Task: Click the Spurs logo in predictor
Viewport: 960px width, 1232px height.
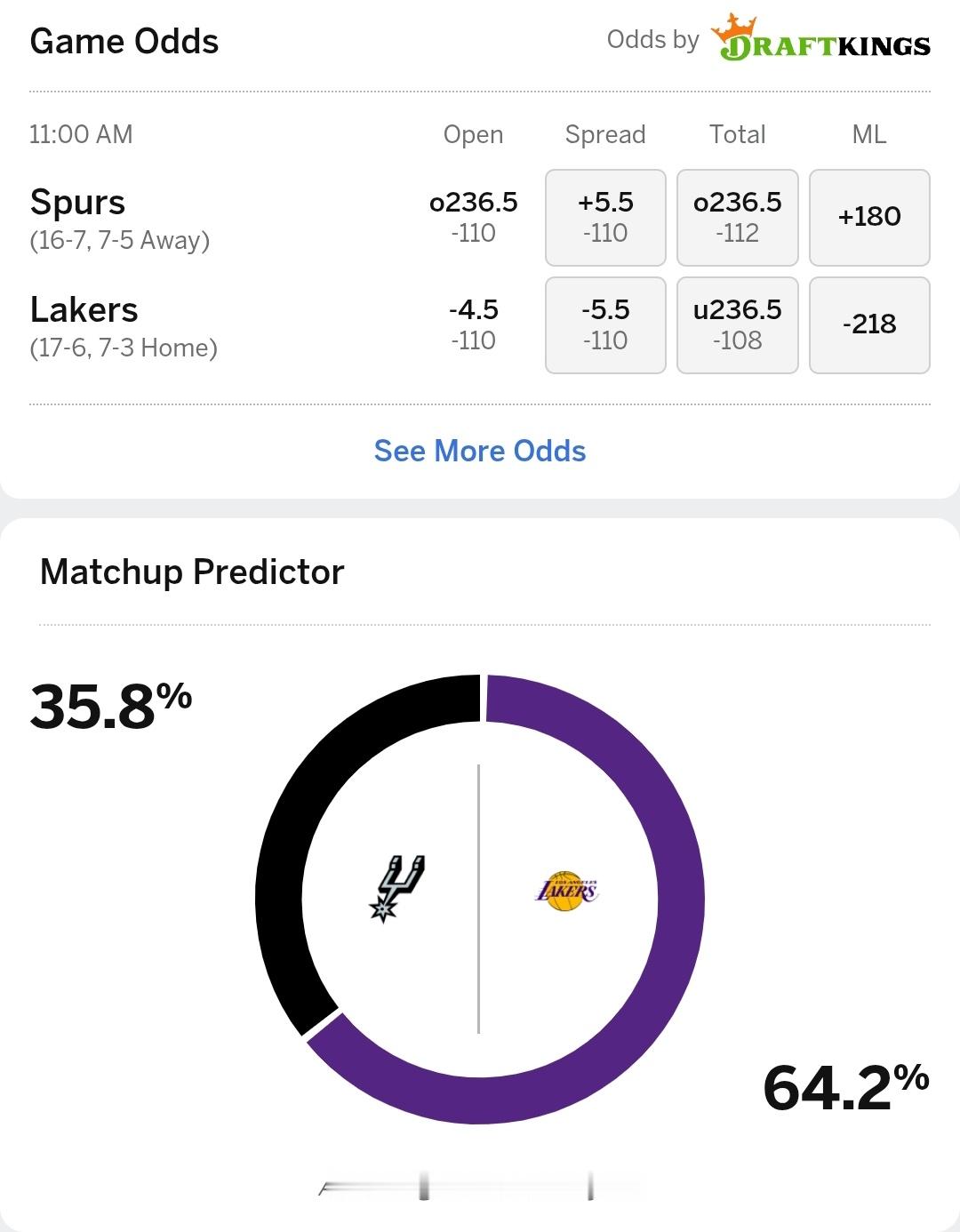Action: 397,888
